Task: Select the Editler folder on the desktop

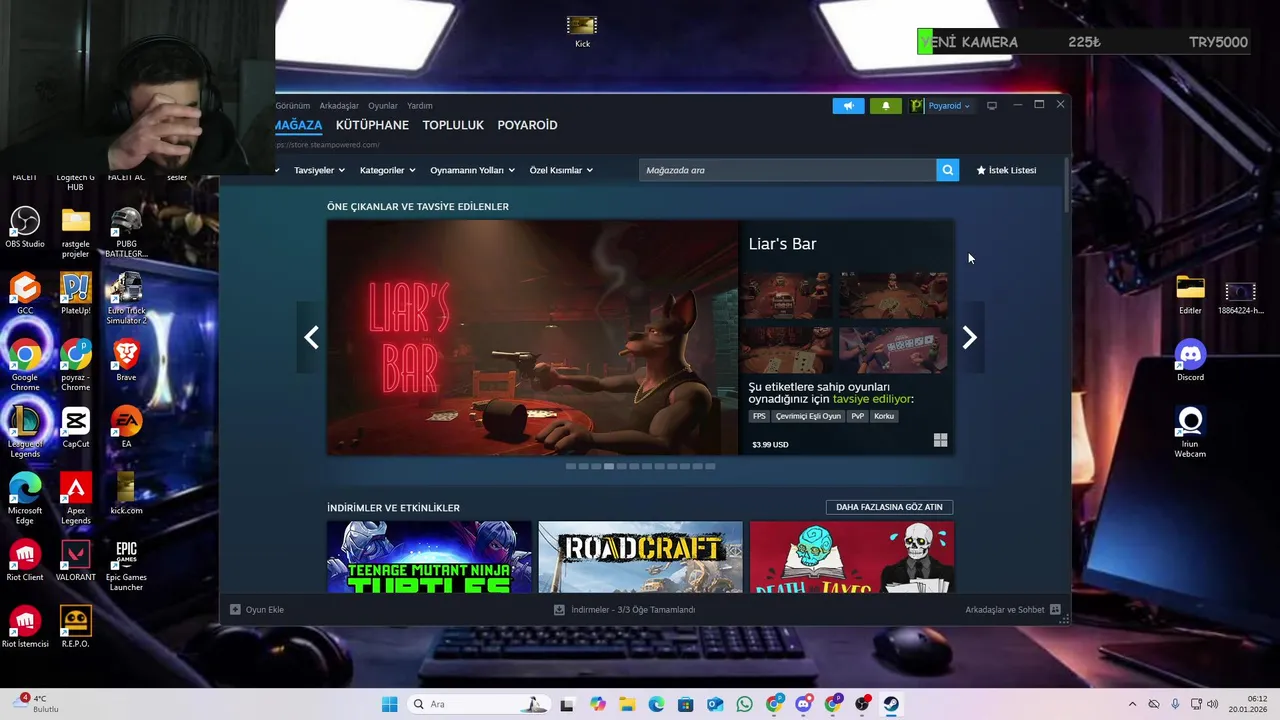Action: (x=1190, y=294)
